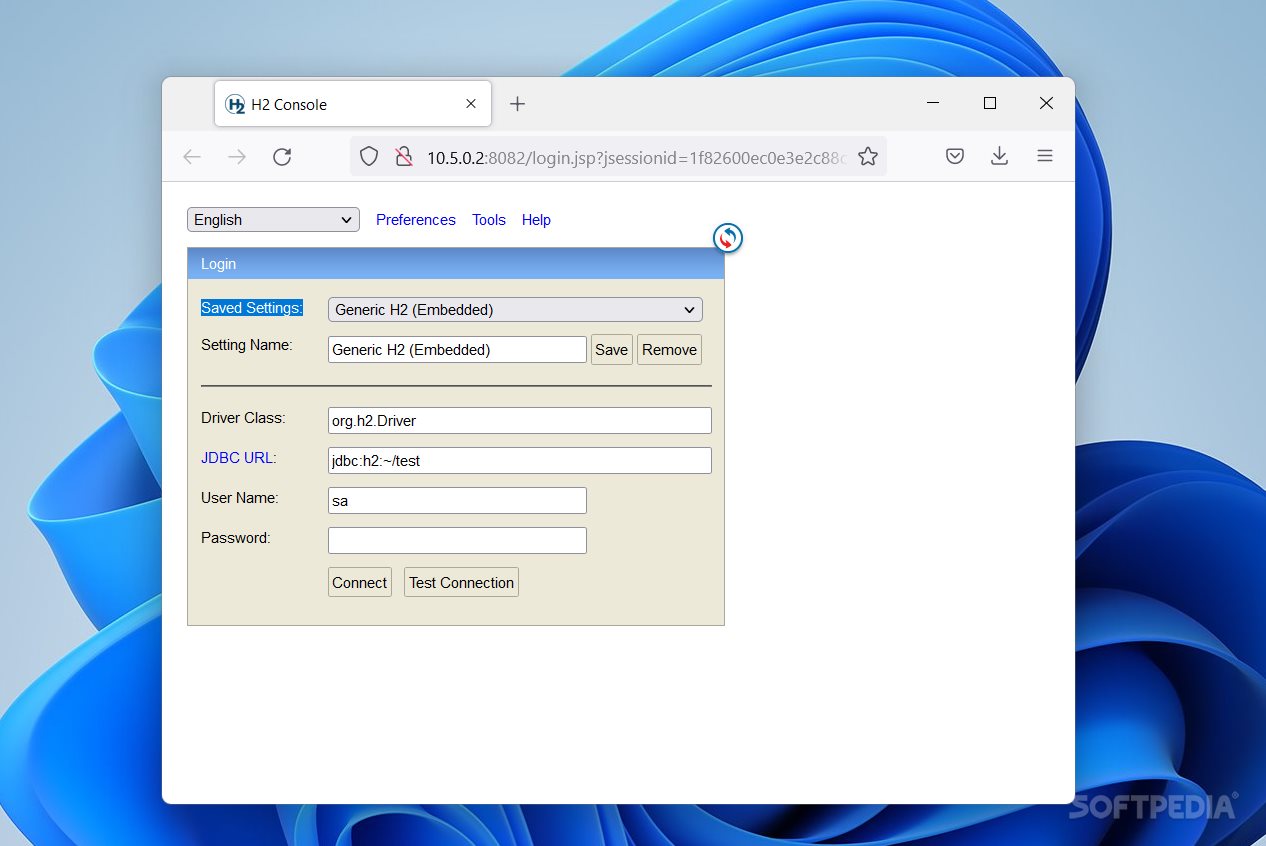This screenshot has height=846, width=1266.
Task: Bookmark this page with the star icon
Action: (868, 157)
